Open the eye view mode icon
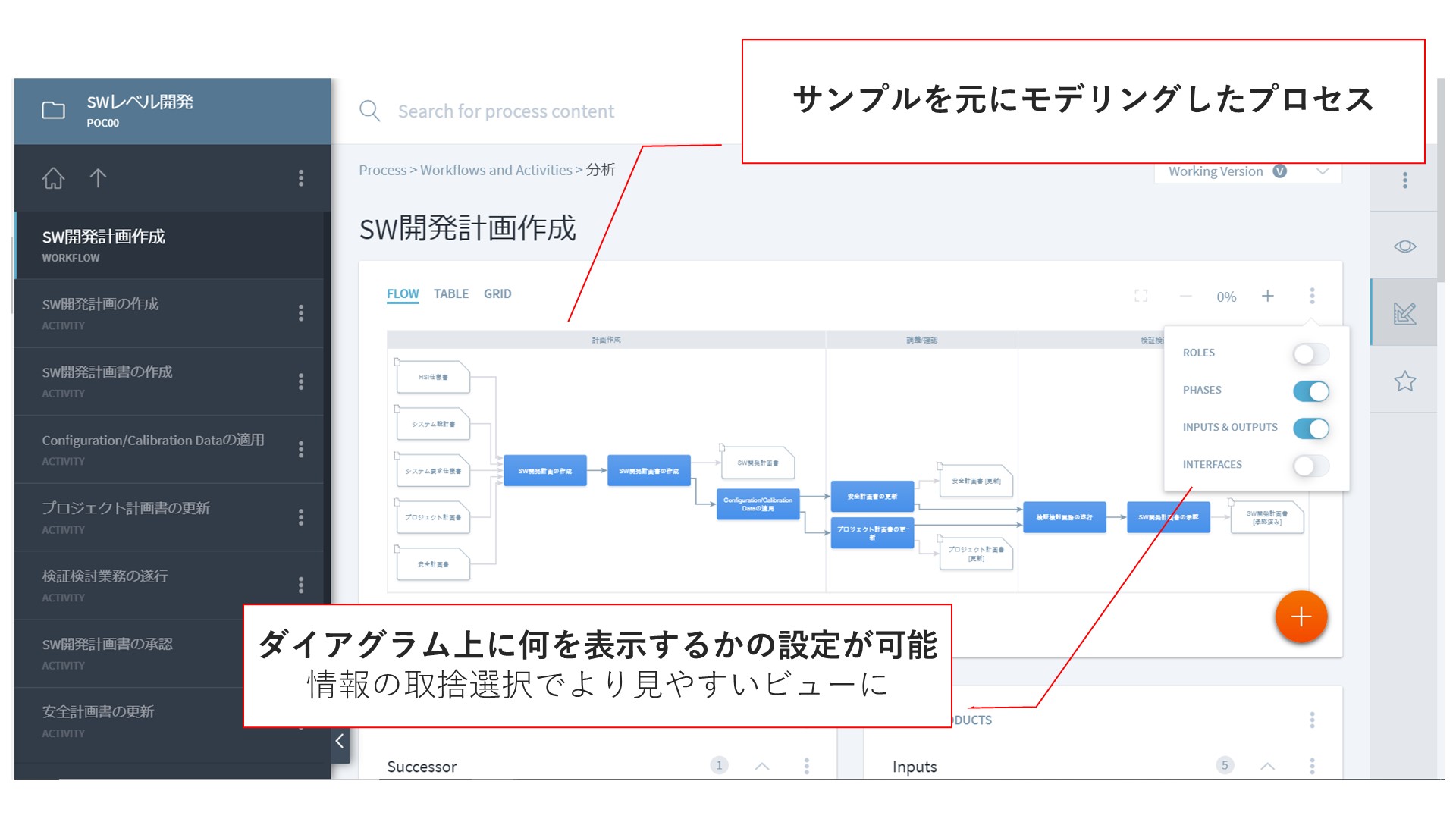Image resolution: width=1456 pixels, height=819 pixels. tap(1404, 246)
